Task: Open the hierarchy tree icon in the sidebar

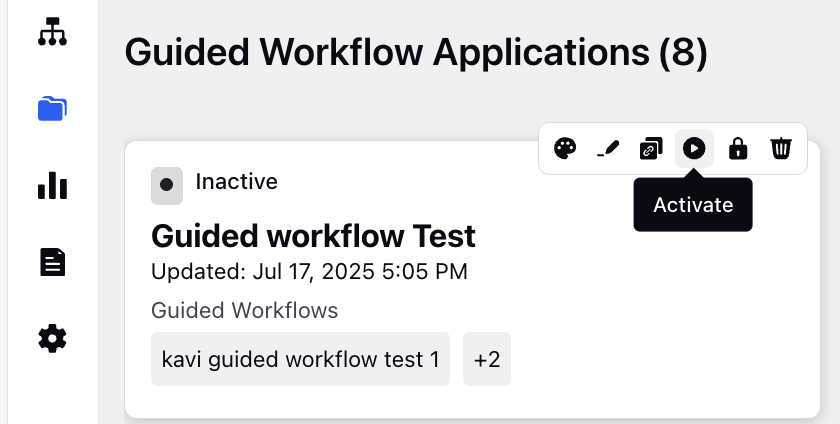Action: tap(52, 32)
